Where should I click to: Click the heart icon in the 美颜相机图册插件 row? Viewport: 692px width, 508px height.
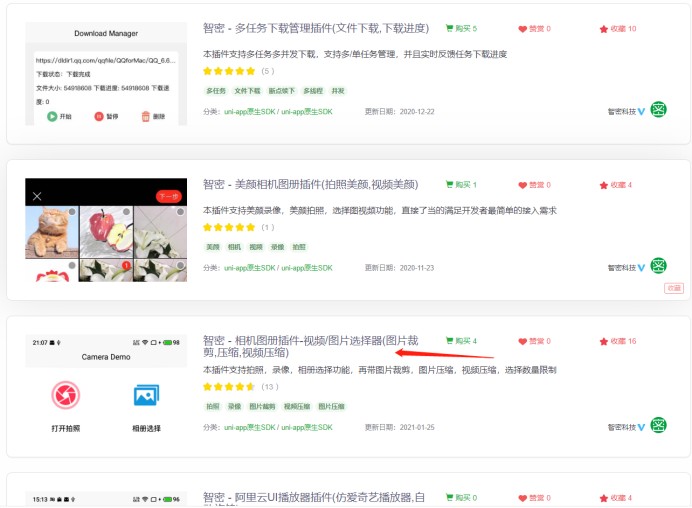523,185
